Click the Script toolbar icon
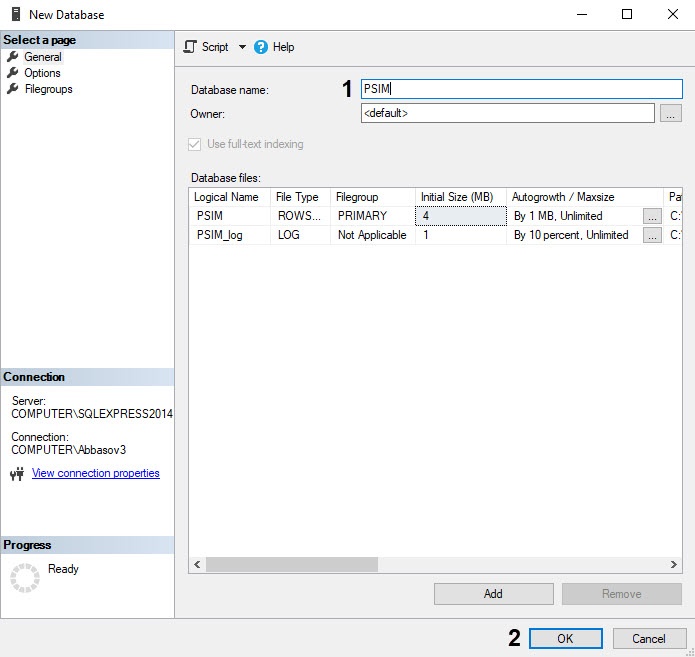Viewport: 695px width, 657px height. pyautogui.click(x=190, y=47)
